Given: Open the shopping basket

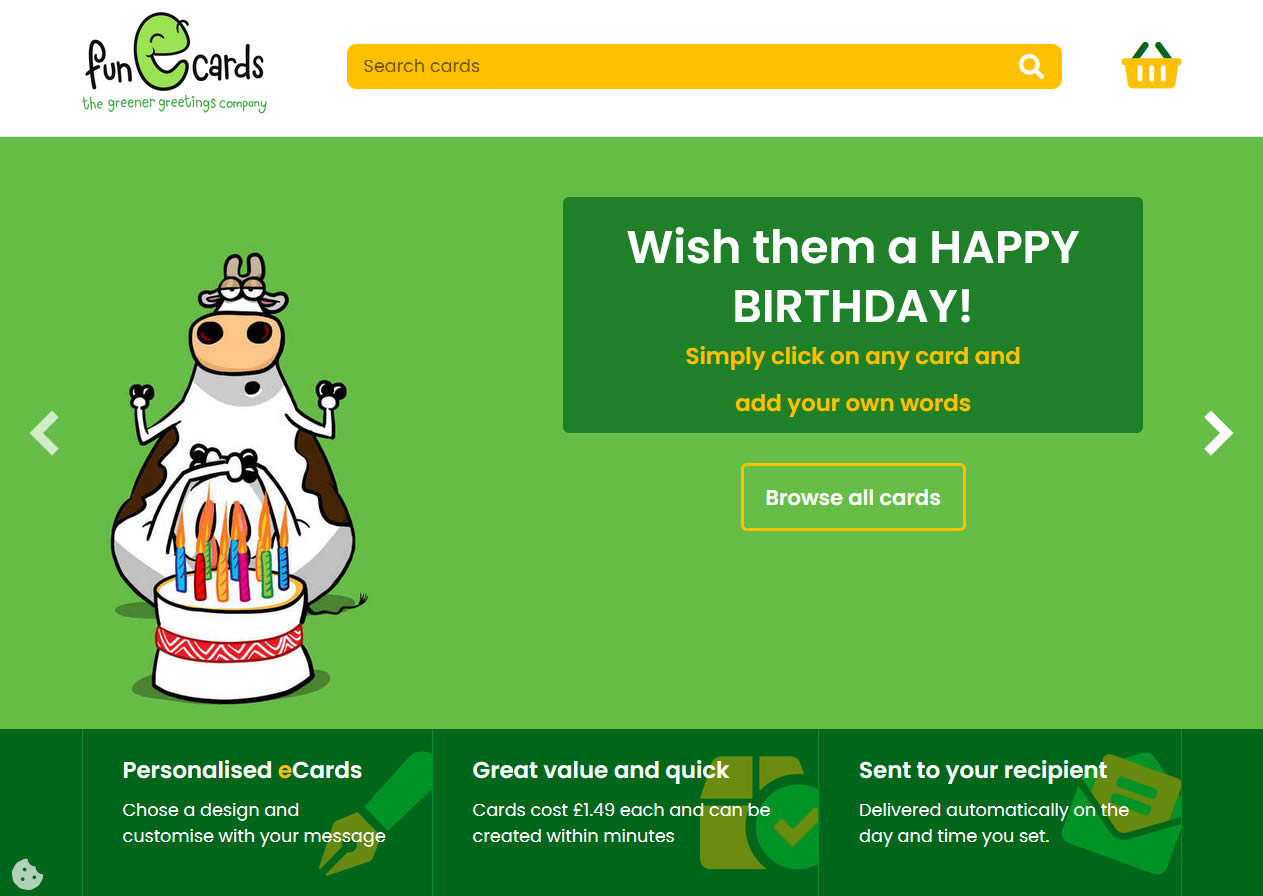Looking at the screenshot, I should pyautogui.click(x=1151, y=66).
